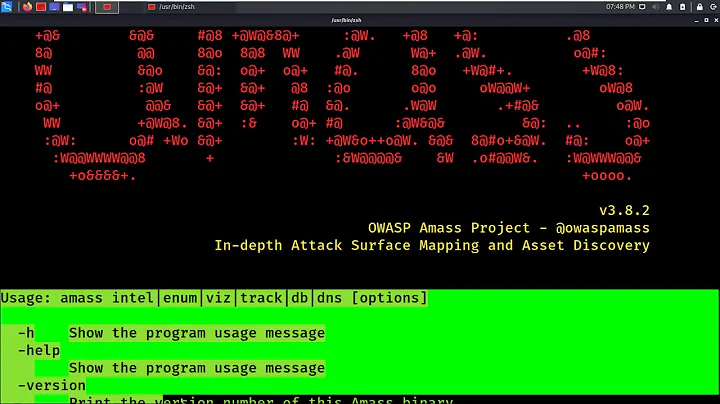Open the display settings tray icon
Screen dimensions: 720x404
pos(642,7)
